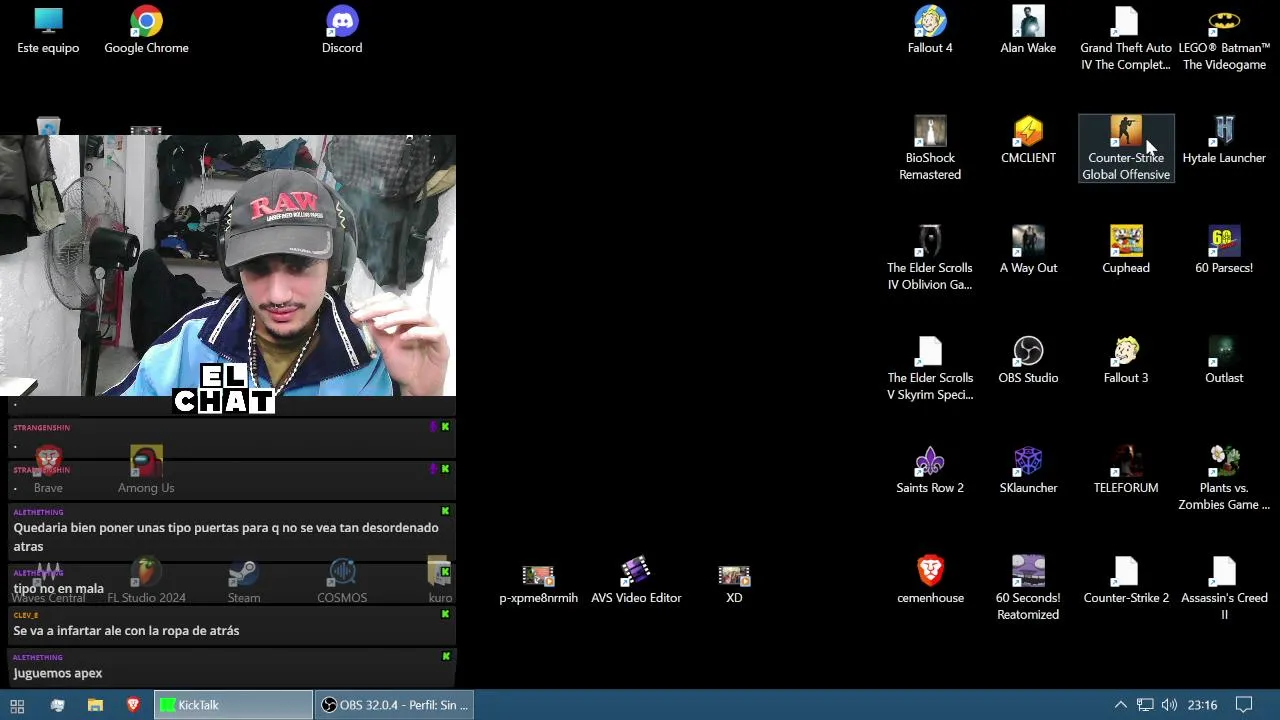
Task: Open Brave browser from the taskbar
Action: tap(133, 705)
